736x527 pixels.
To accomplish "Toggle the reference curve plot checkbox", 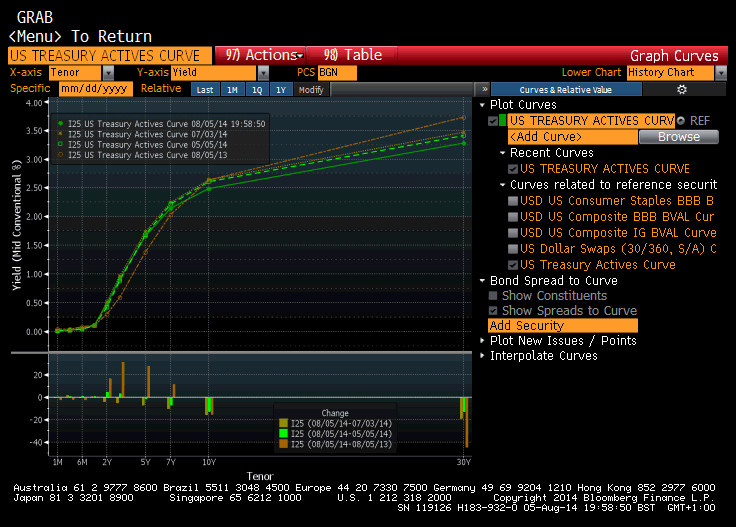I will click(x=492, y=121).
